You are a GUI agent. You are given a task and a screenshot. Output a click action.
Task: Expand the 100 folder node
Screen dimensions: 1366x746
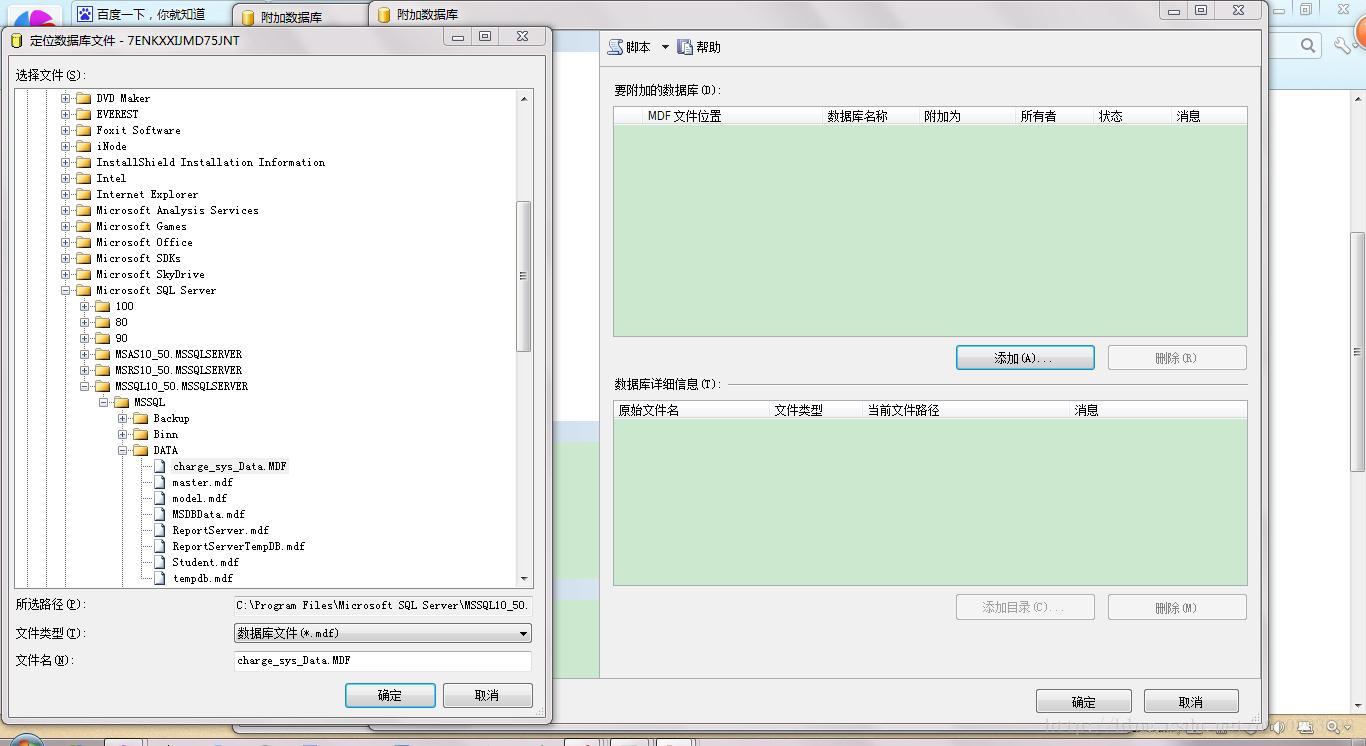click(x=85, y=306)
